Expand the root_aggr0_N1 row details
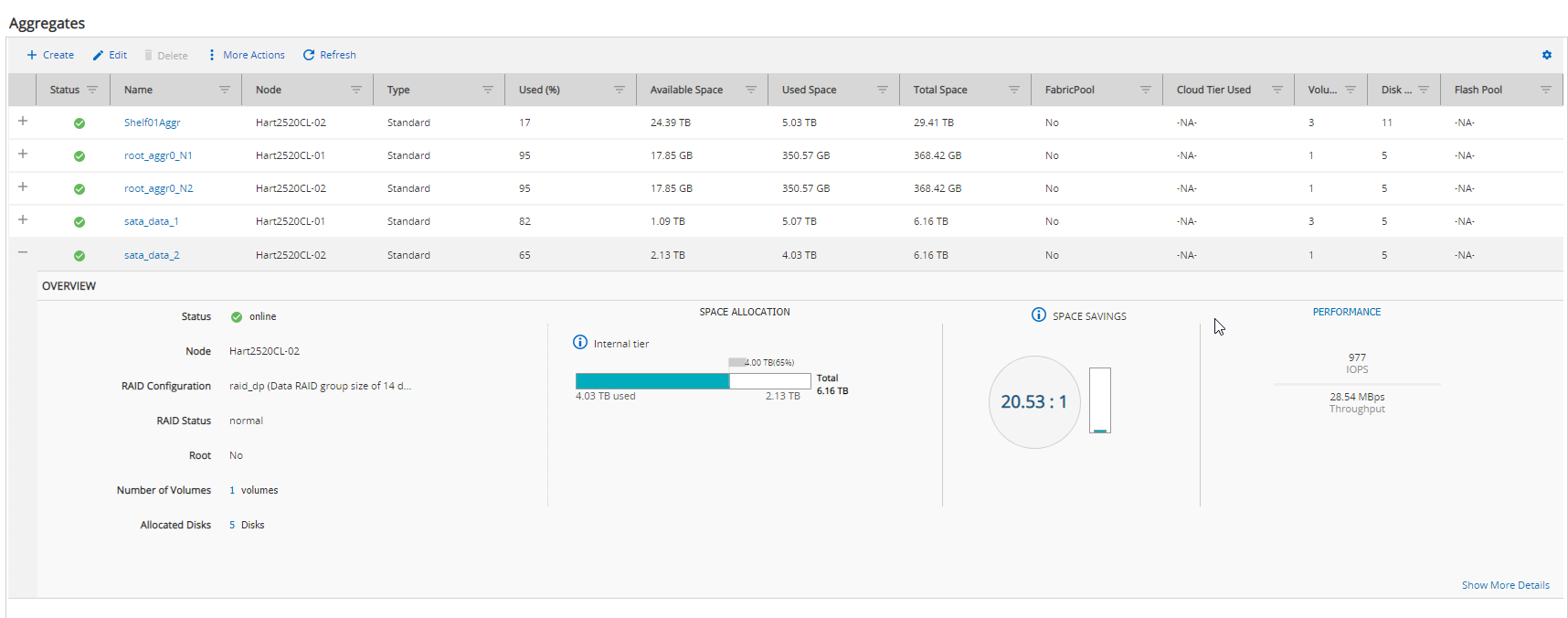The width and height of the screenshot is (1568, 618). [23, 154]
